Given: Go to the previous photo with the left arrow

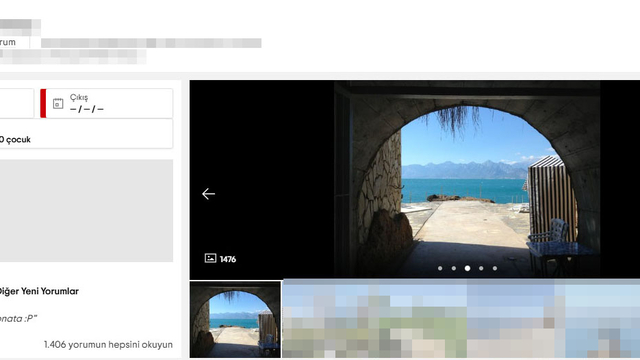Looking at the screenshot, I should (x=208, y=193).
